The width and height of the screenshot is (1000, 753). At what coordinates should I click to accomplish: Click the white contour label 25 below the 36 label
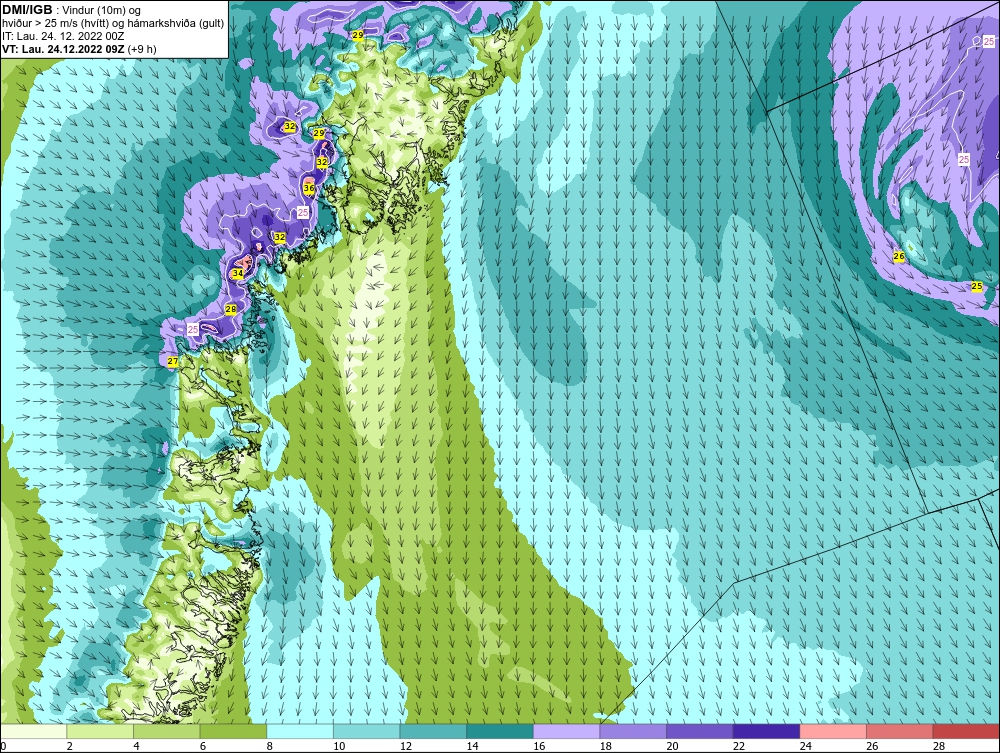(303, 212)
